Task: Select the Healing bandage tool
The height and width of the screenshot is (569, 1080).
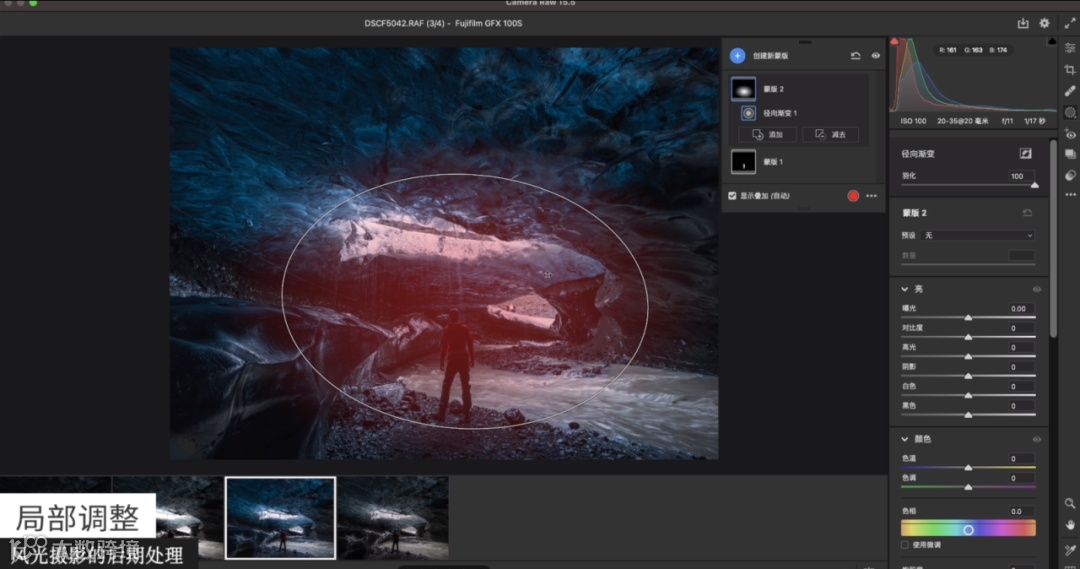Action: 1070,91
